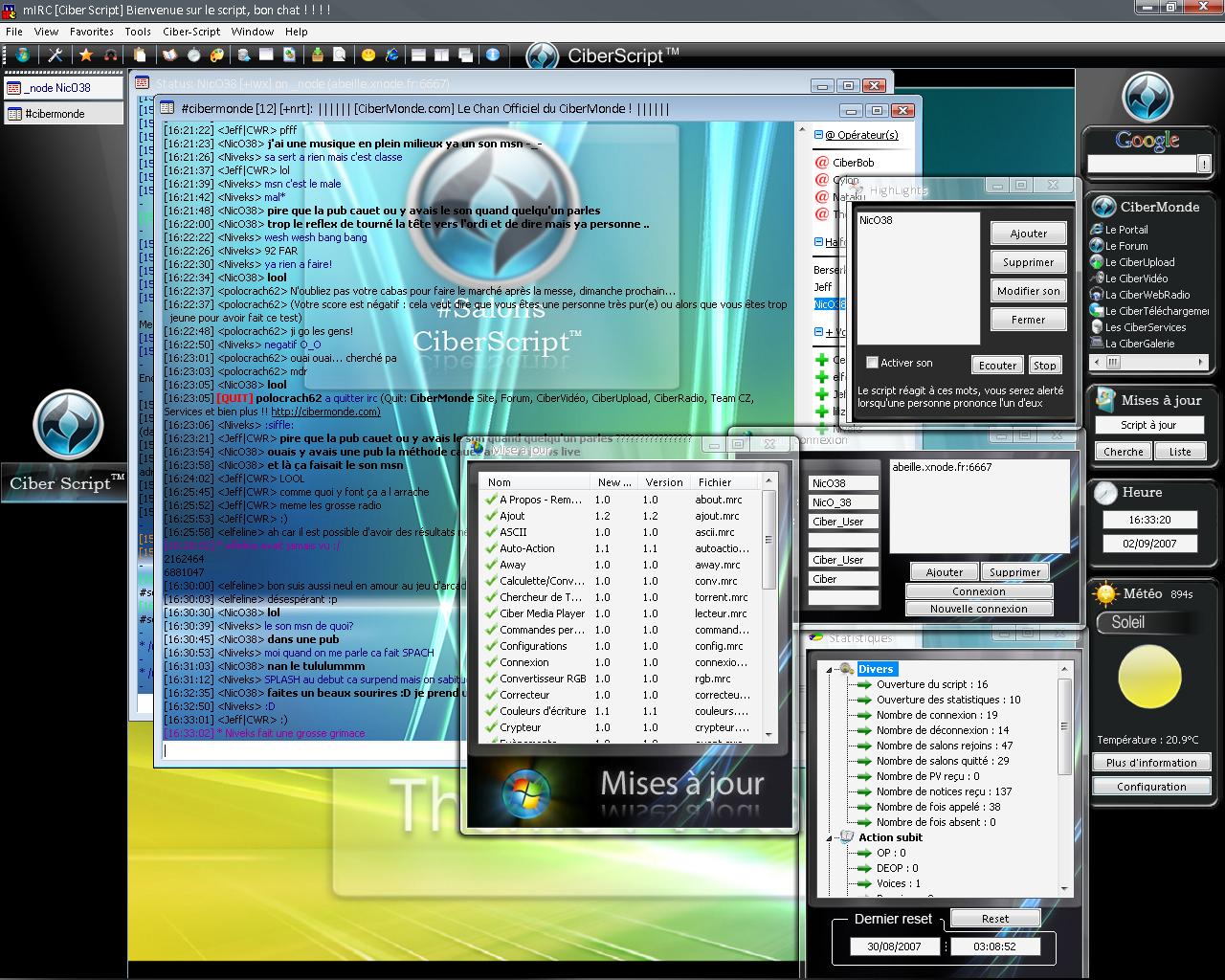
Task: Select Nombre de connexion : 19 stat
Action: pyautogui.click(x=936, y=715)
